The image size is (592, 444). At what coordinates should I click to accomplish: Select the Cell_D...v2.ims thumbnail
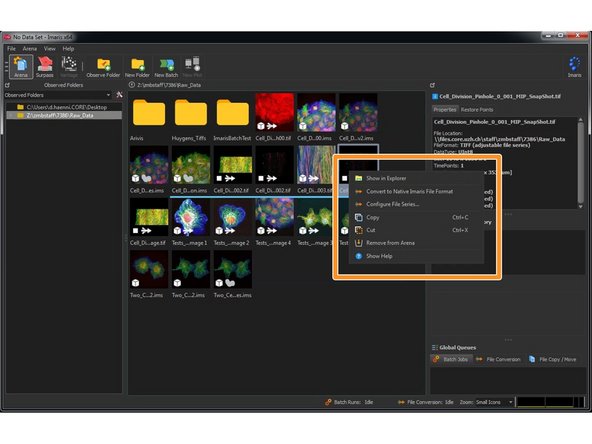tap(358, 112)
